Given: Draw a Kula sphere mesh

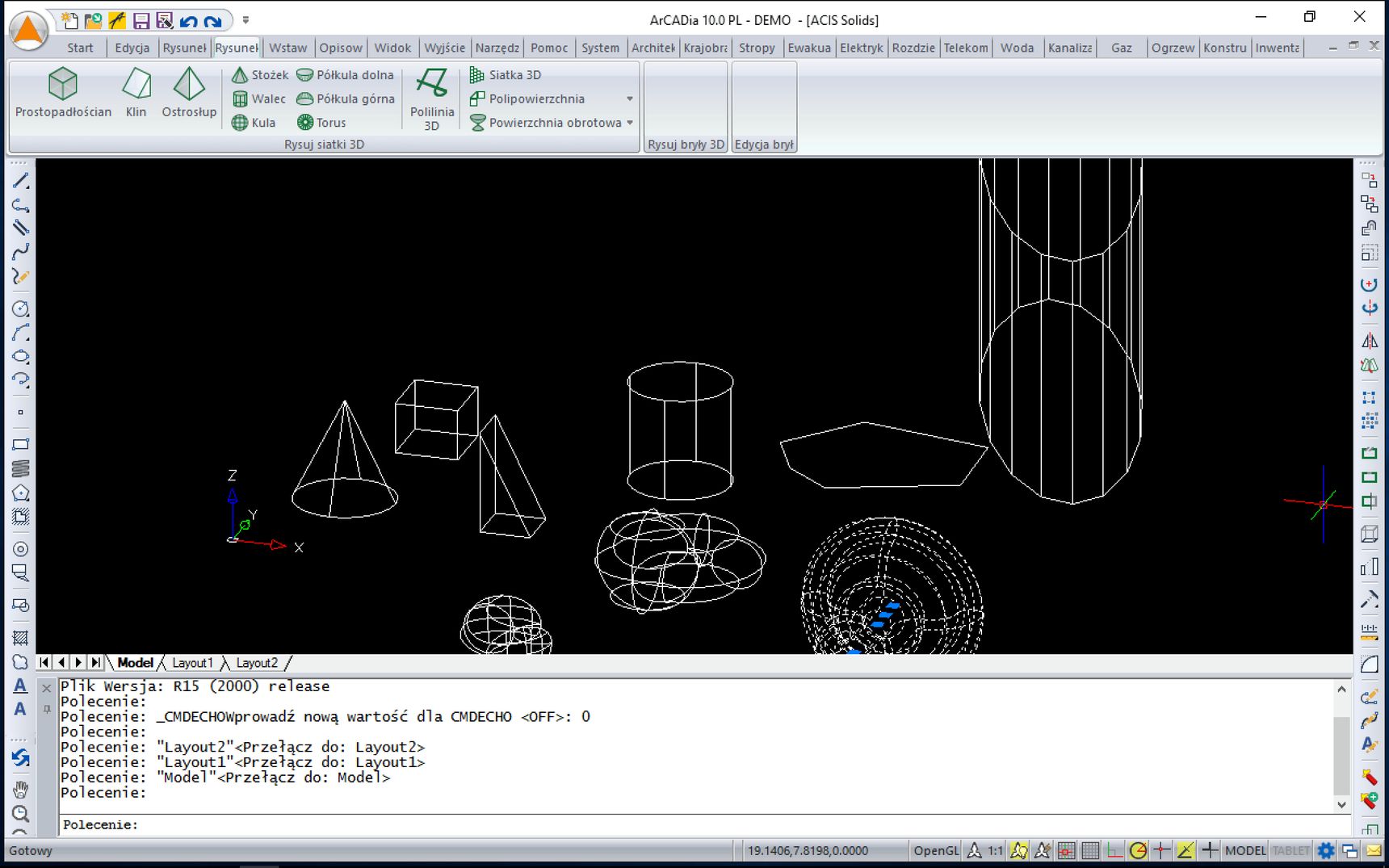Looking at the screenshot, I should click(254, 123).
